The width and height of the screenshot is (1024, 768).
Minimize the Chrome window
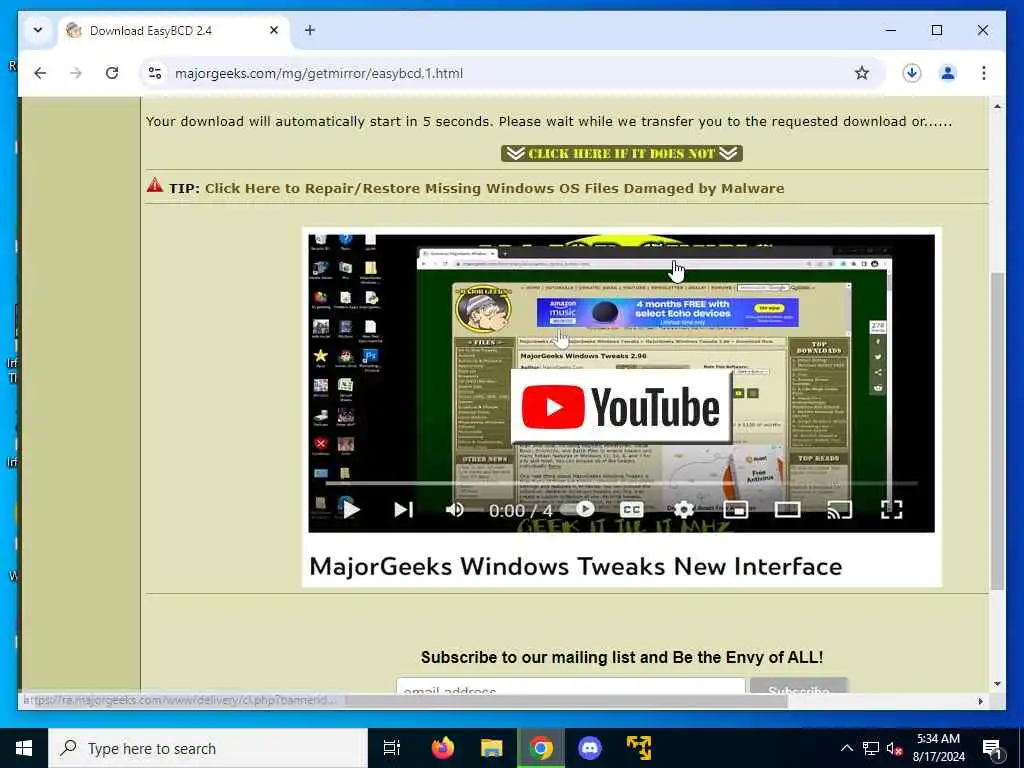click(x=891, y=30)
